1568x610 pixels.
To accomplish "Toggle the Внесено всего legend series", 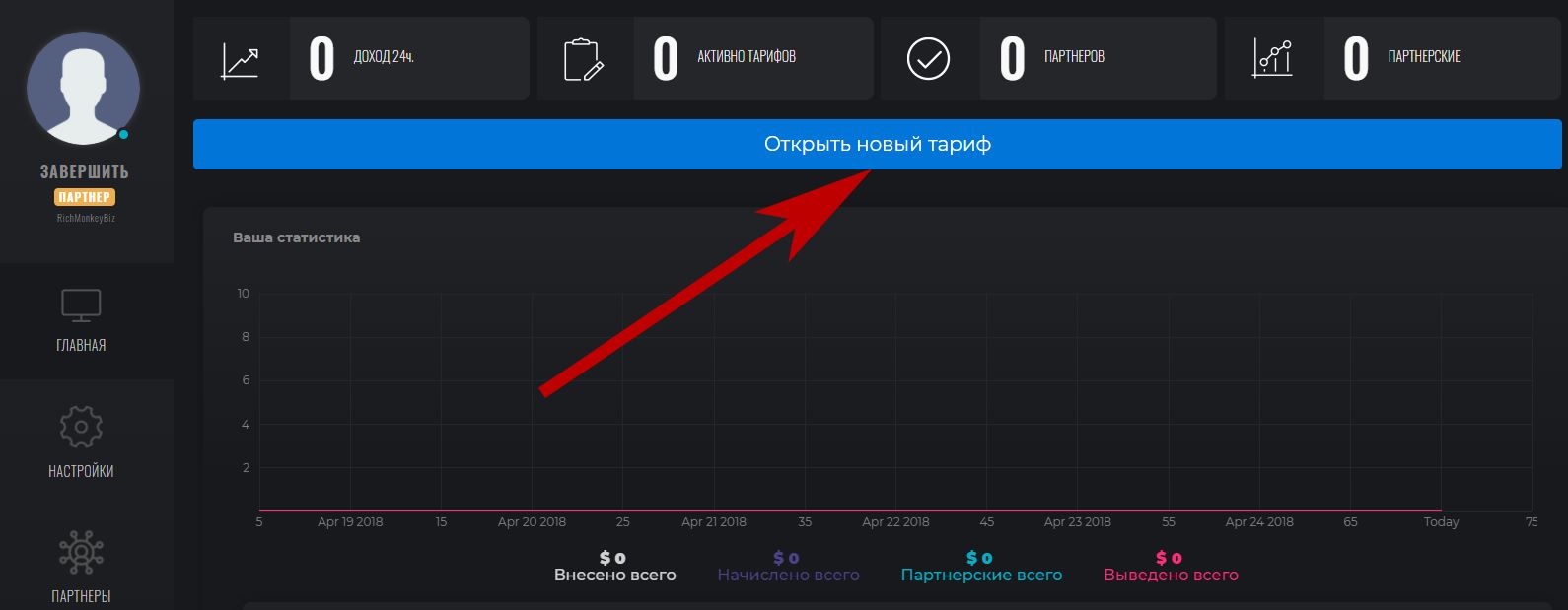I will pyautogui.click(x=614, y=567).
